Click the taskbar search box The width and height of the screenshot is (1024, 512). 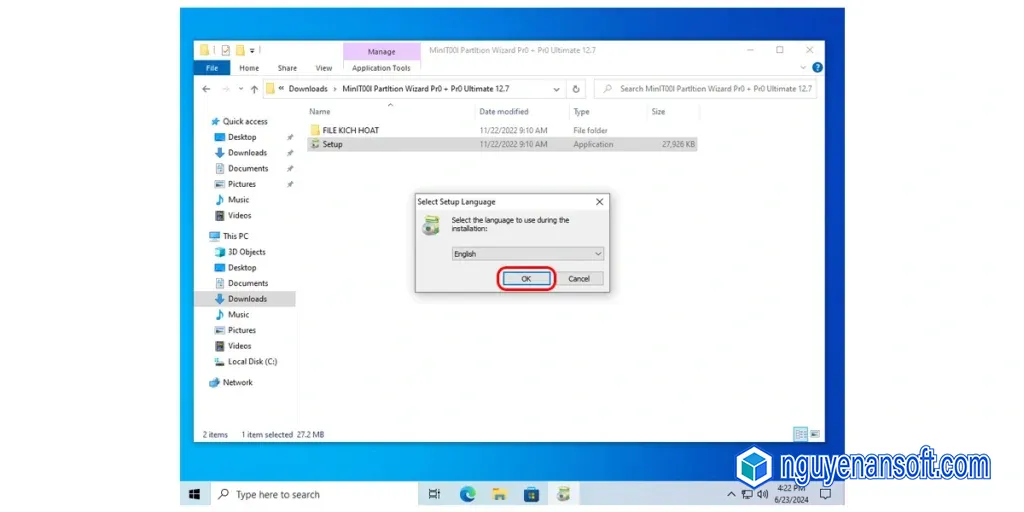313,494
